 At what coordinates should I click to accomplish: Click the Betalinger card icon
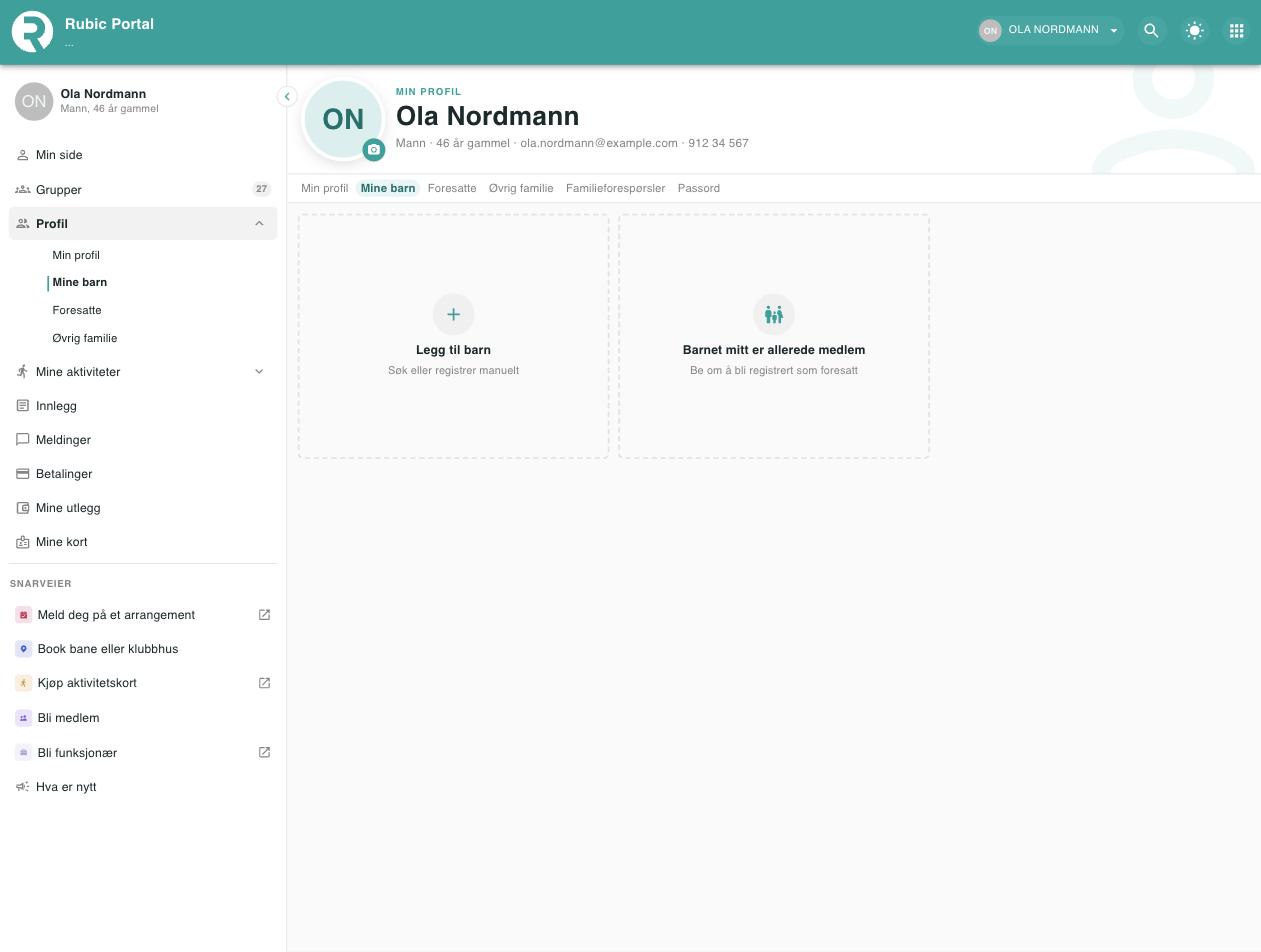pos(23,473)
